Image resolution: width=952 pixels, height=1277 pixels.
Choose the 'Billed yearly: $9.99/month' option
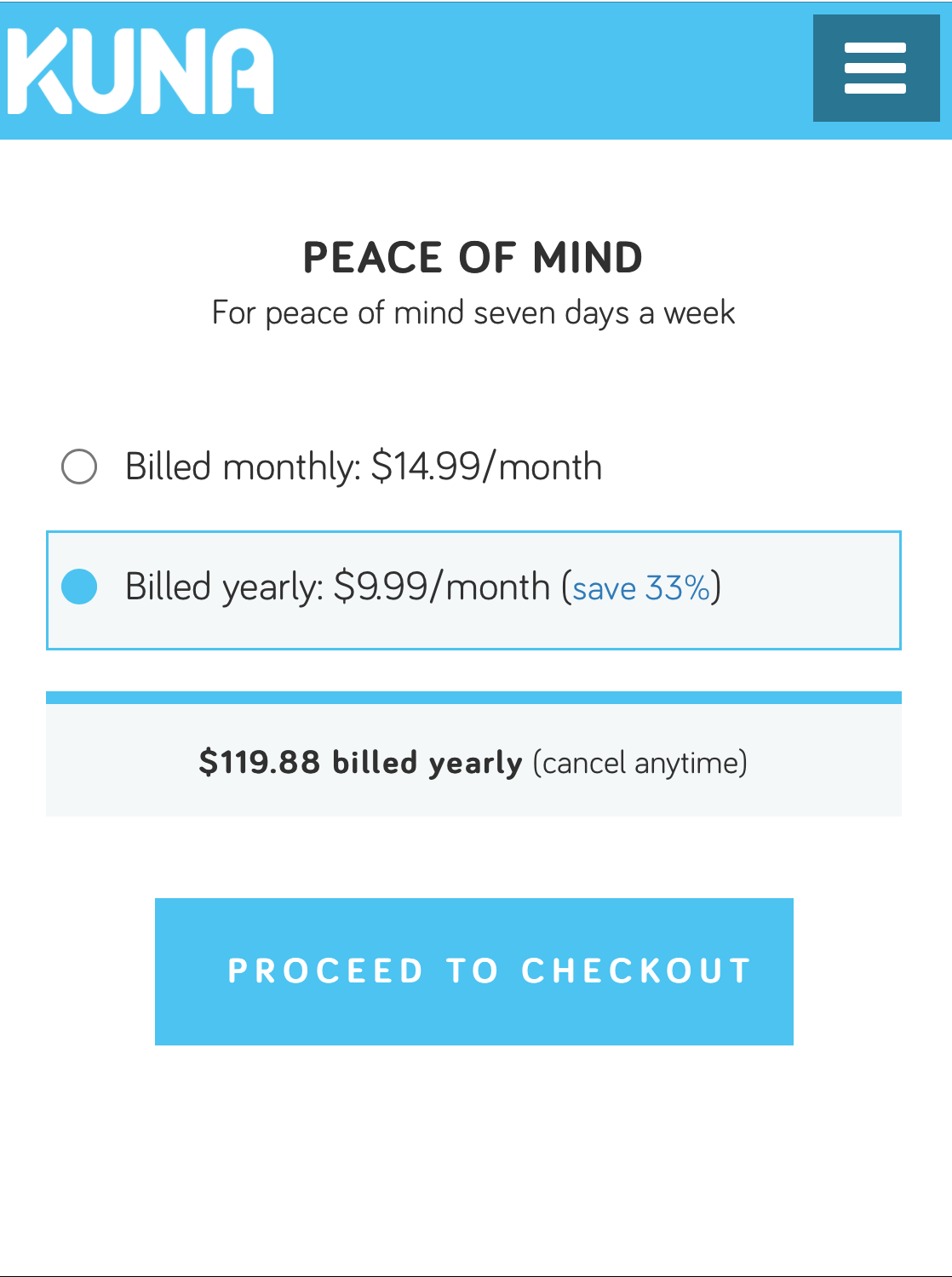pos(80,587)
